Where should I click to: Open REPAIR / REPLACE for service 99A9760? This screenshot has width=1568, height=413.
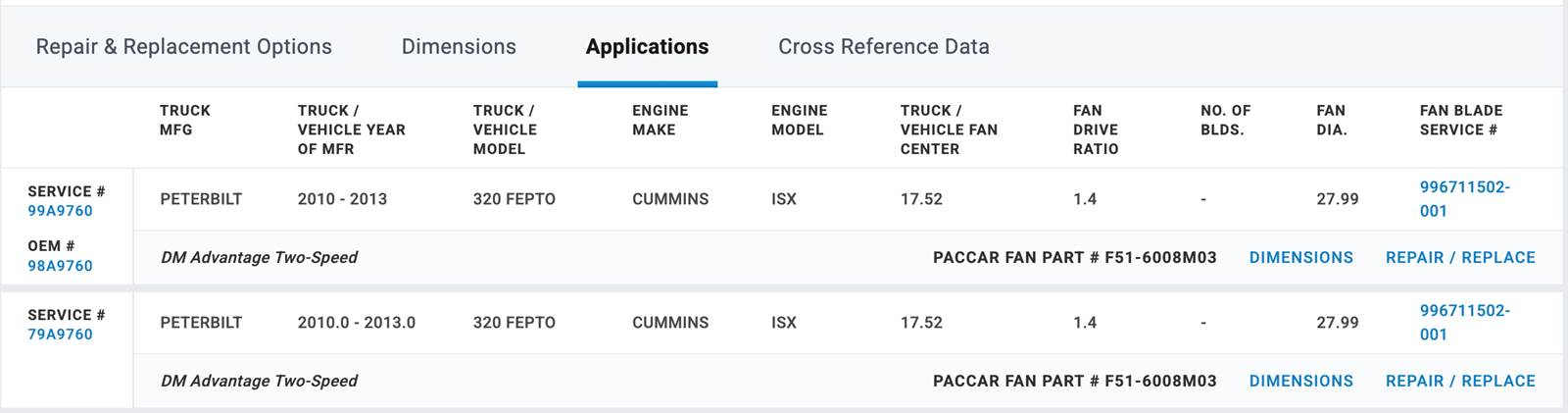pyautogui.click(x=1459, y=258)
